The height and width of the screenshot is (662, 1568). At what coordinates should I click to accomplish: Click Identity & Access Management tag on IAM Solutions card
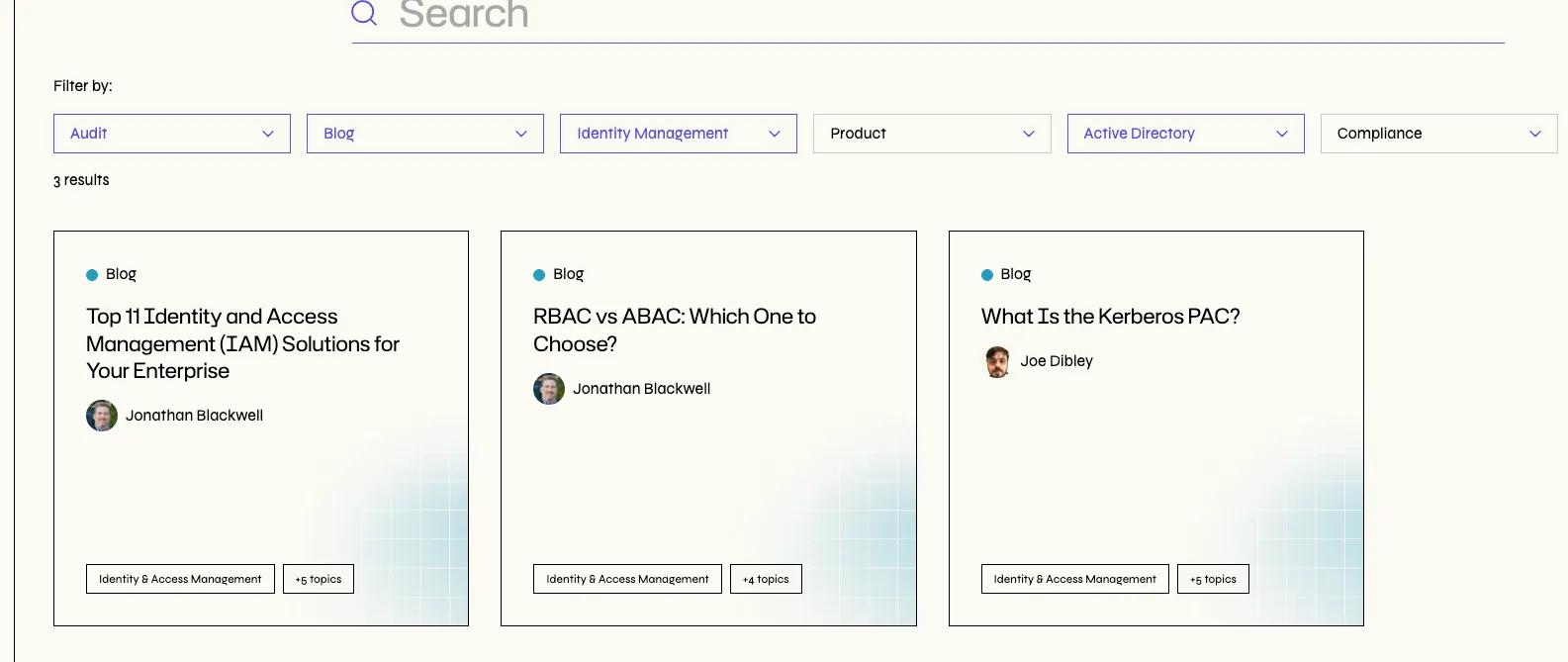pos(180,579)
